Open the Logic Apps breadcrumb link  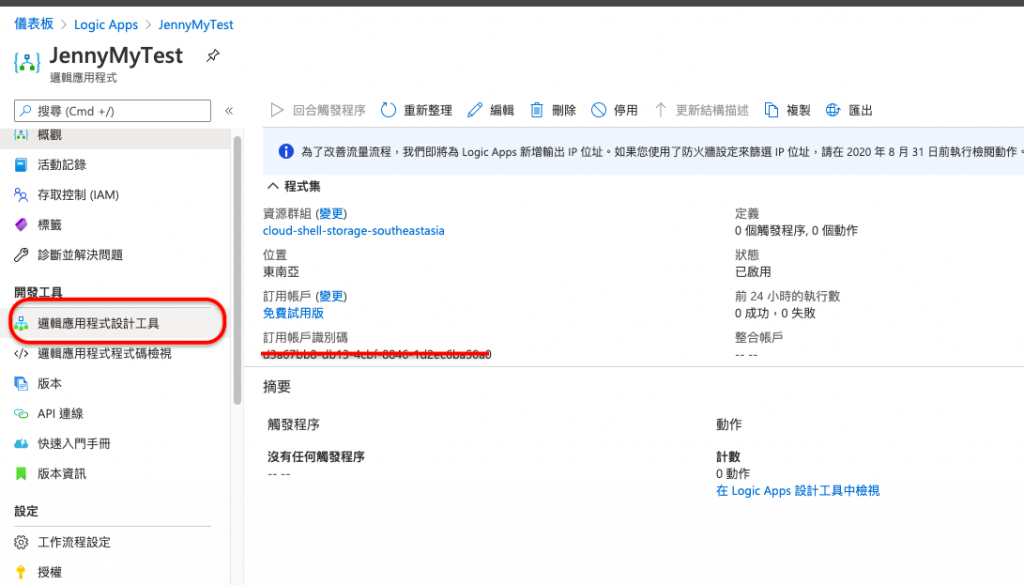pyautogui.click(x=106, y=25)
